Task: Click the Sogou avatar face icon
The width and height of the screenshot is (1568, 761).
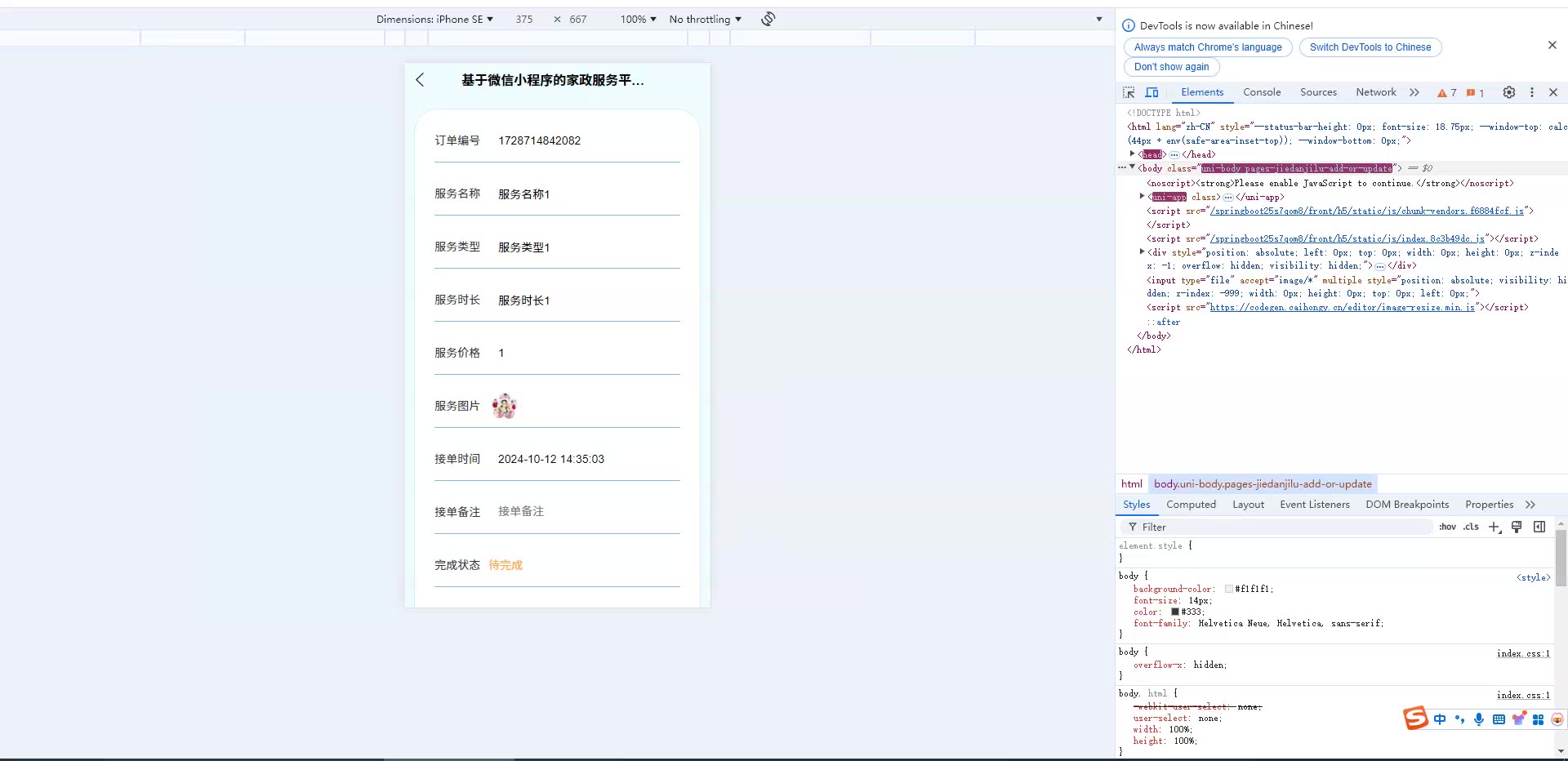Action: tap(1557, 719)
